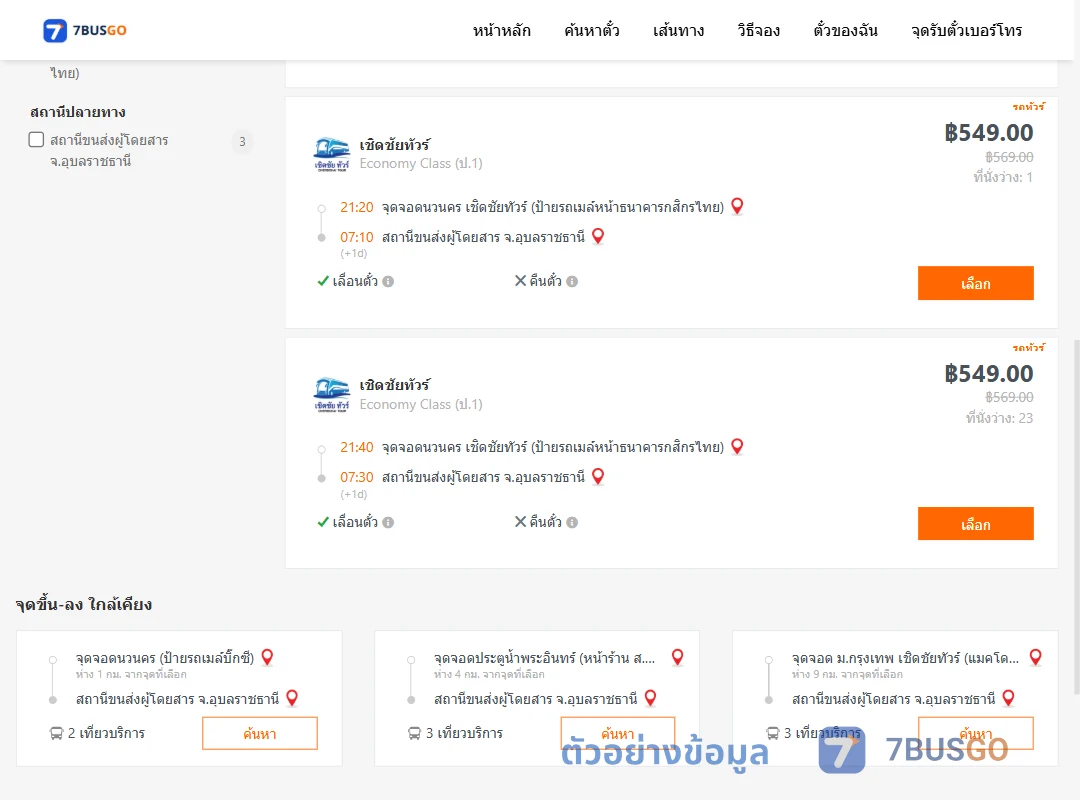Click map pin beside จุดจอดนวนคร (ป้ายรถเมล์บิ๊กซี)
The height and width of the screenshot is (800, 1080).
[267, 657]
